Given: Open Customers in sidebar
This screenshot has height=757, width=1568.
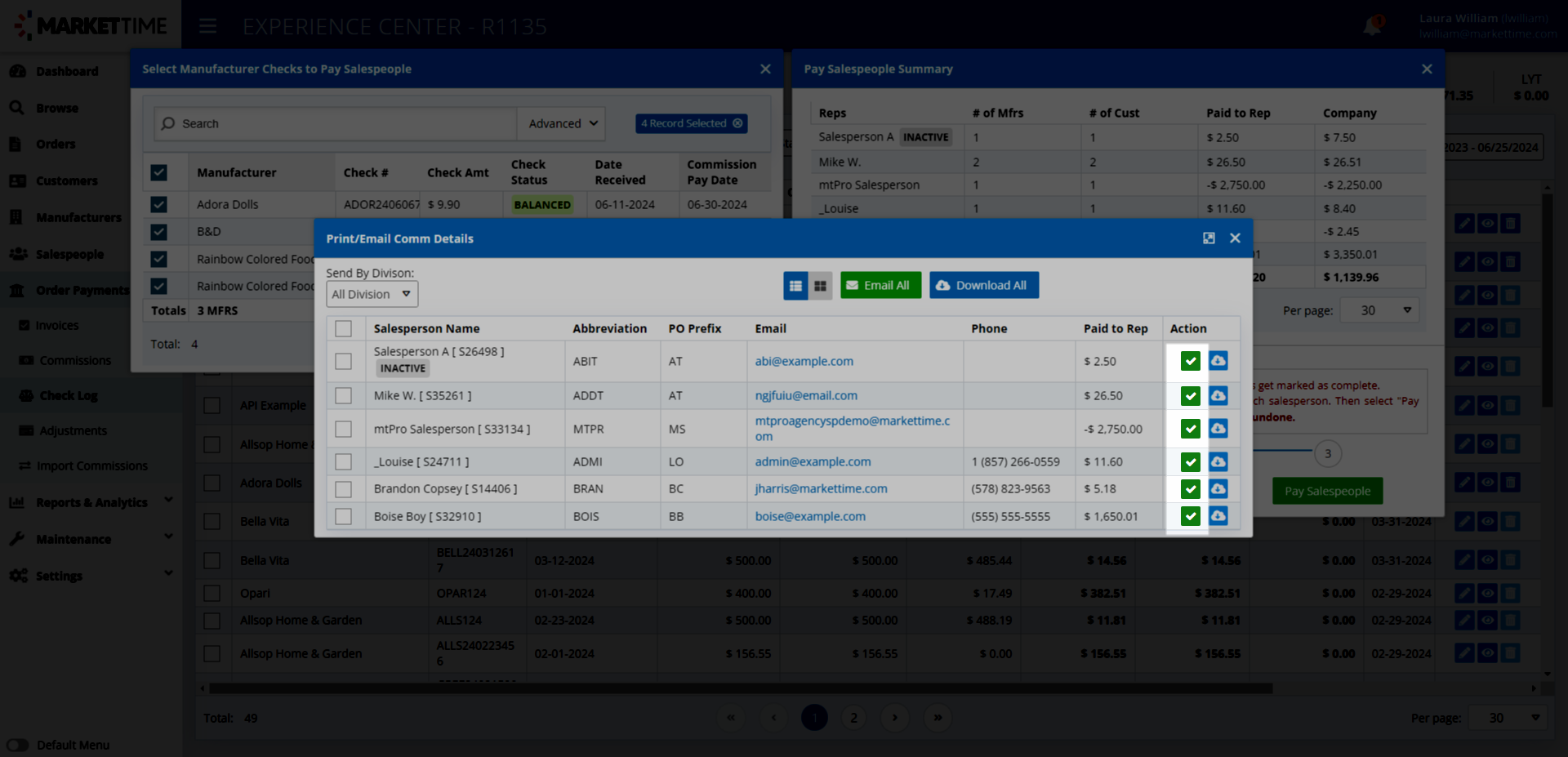Looking at the screenshot, I should [67, 180].
